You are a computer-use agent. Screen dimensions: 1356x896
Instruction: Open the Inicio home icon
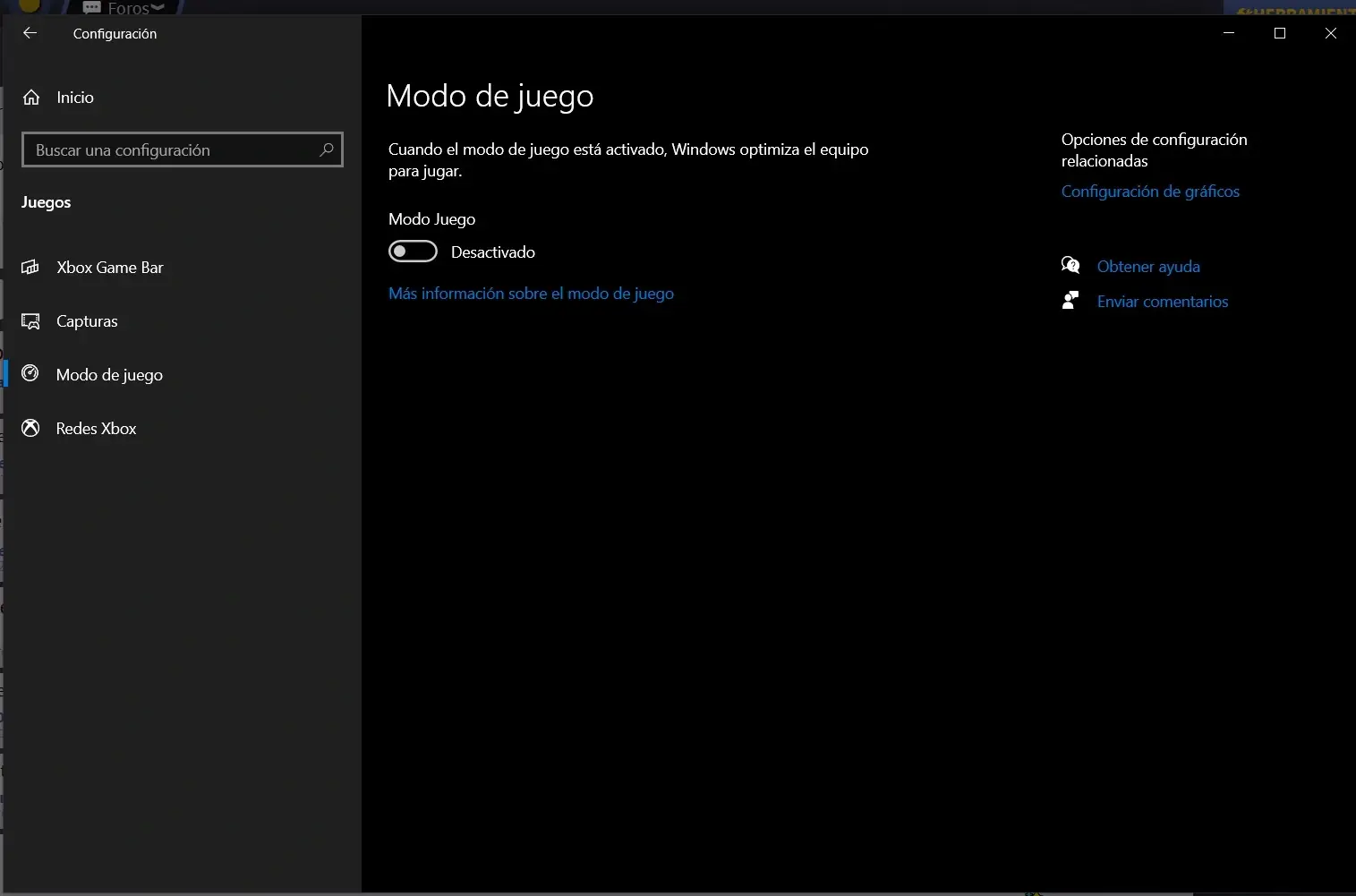click(x=31, y=98)
